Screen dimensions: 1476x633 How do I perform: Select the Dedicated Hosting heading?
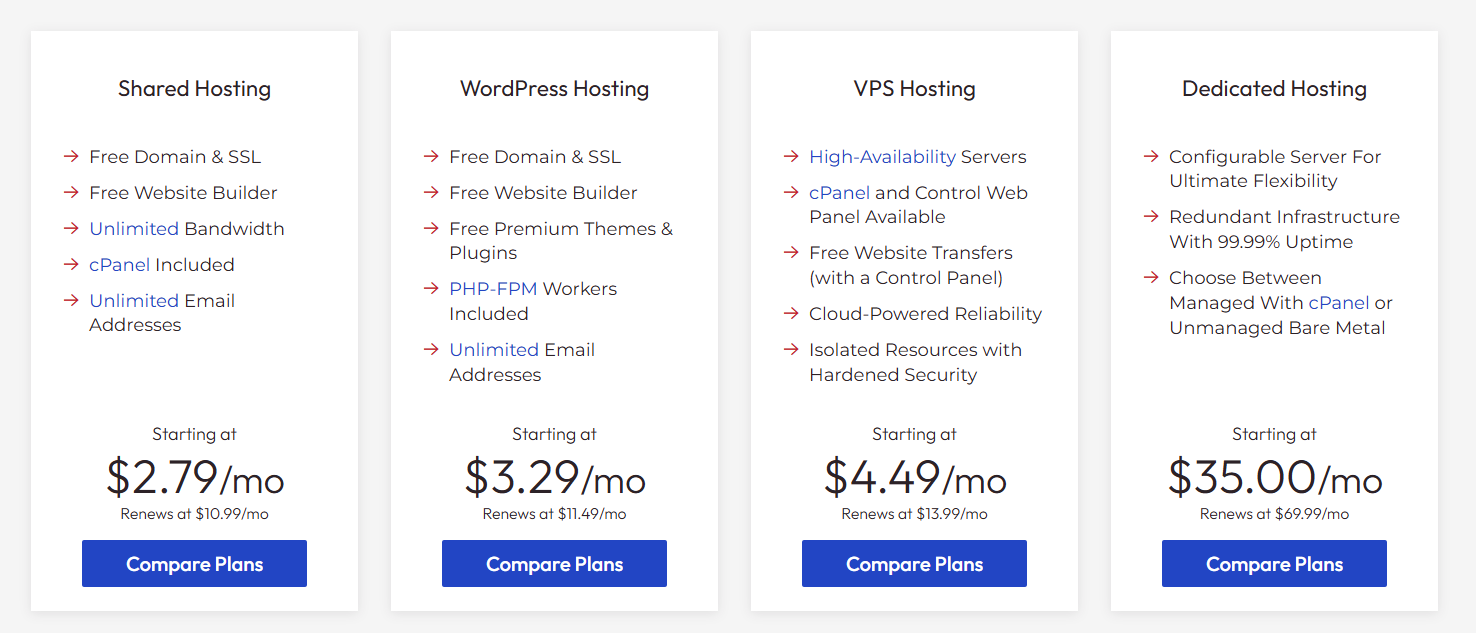tap(1274, 89)
